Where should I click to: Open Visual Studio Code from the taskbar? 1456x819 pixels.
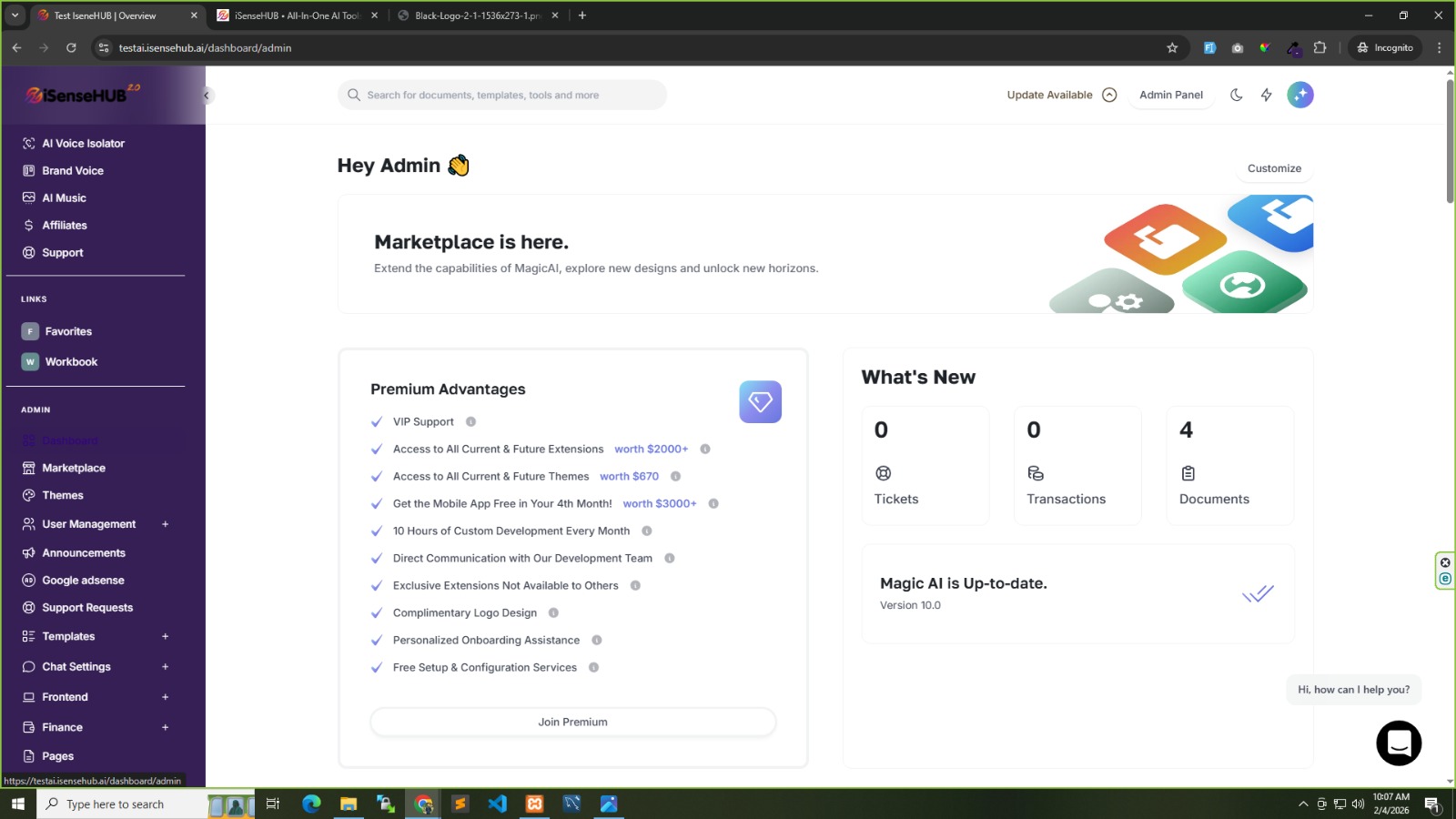497,804
